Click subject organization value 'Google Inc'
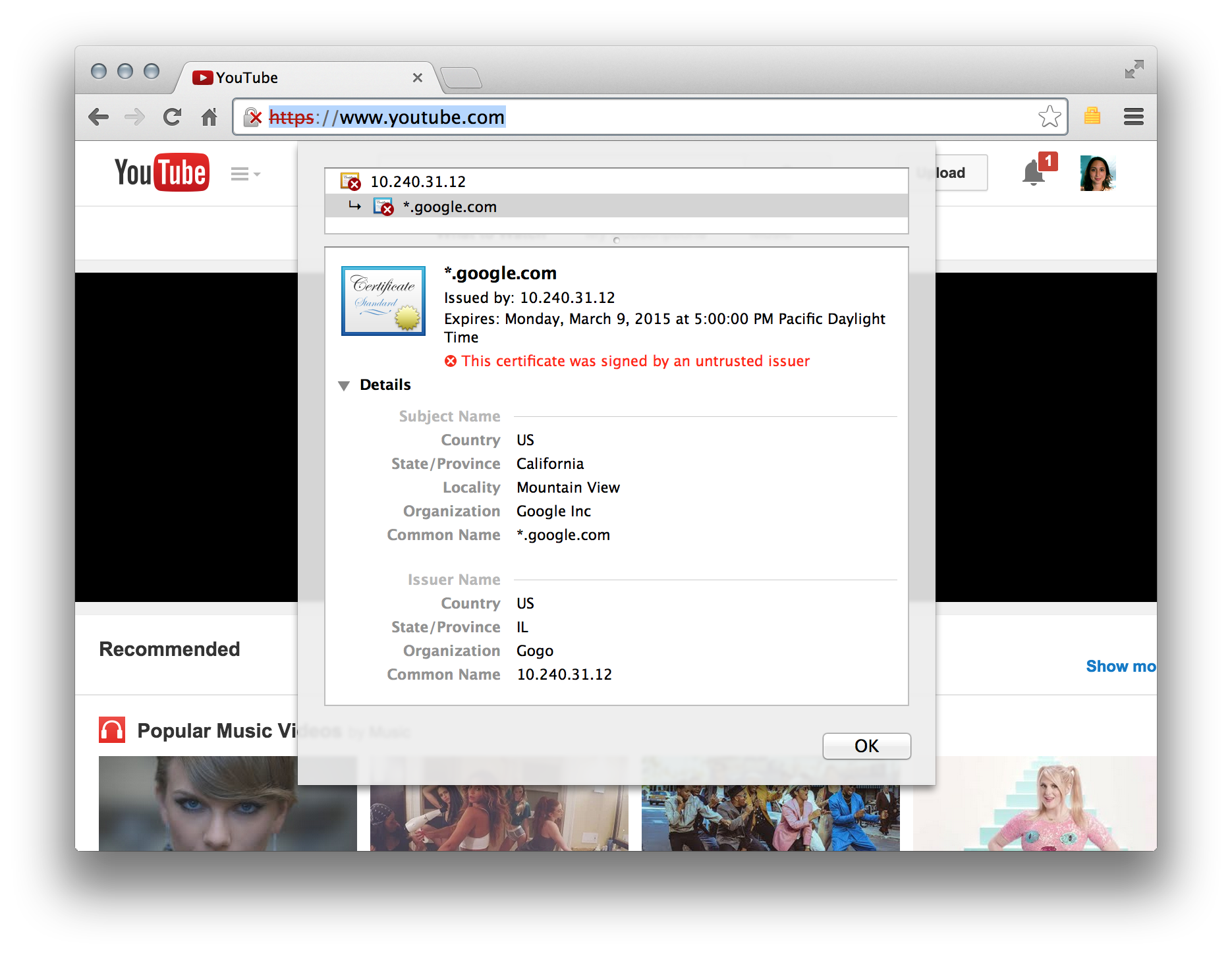1232x955 pixels. pyautogui.click(x=554, y=511)
